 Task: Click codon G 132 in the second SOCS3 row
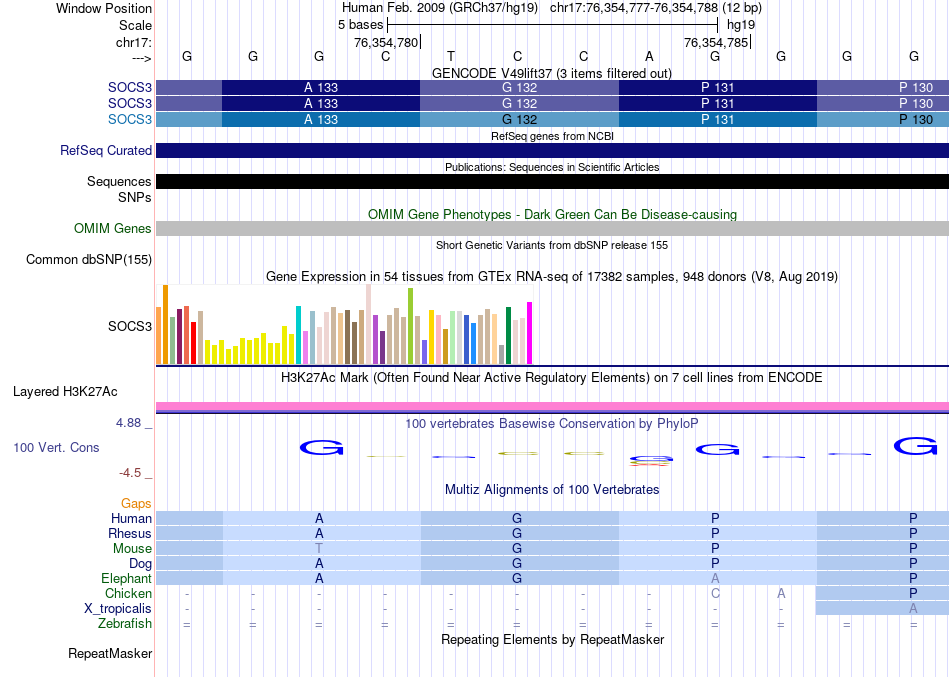point(519,104)
